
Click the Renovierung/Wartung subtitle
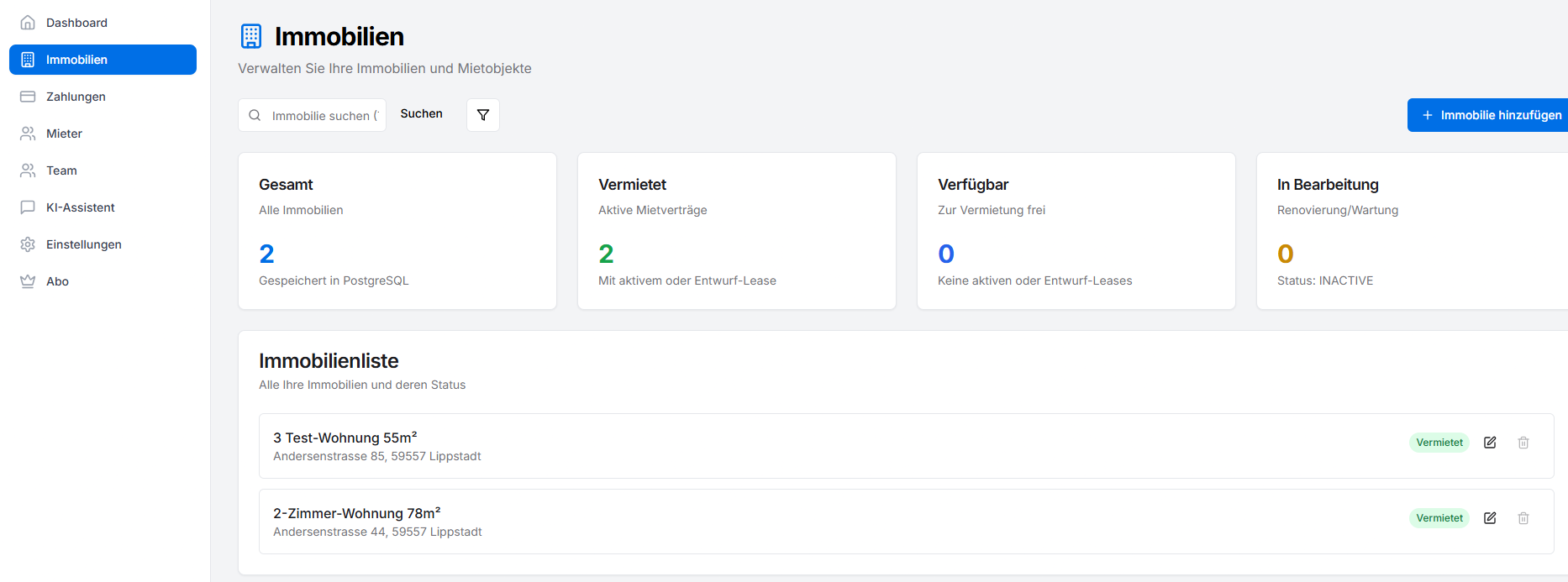point(1338,210)
